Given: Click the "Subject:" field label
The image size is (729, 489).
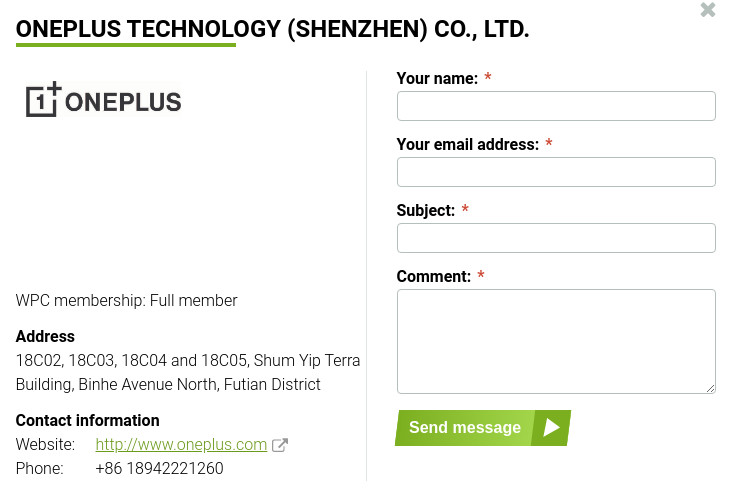Looking at the screenshot, I should coord(425,211).
